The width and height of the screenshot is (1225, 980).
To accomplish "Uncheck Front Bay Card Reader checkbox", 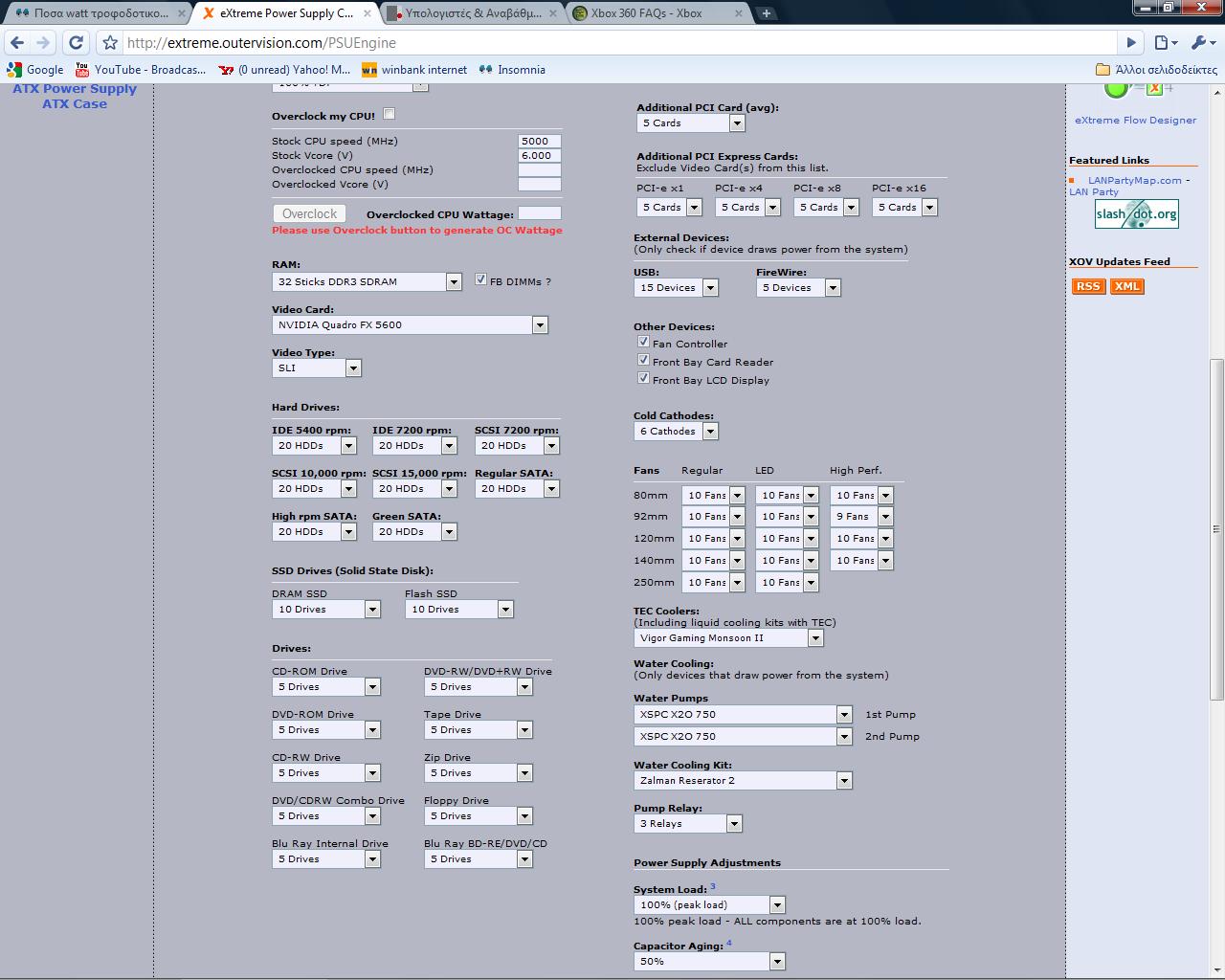I will coord(643,360).
